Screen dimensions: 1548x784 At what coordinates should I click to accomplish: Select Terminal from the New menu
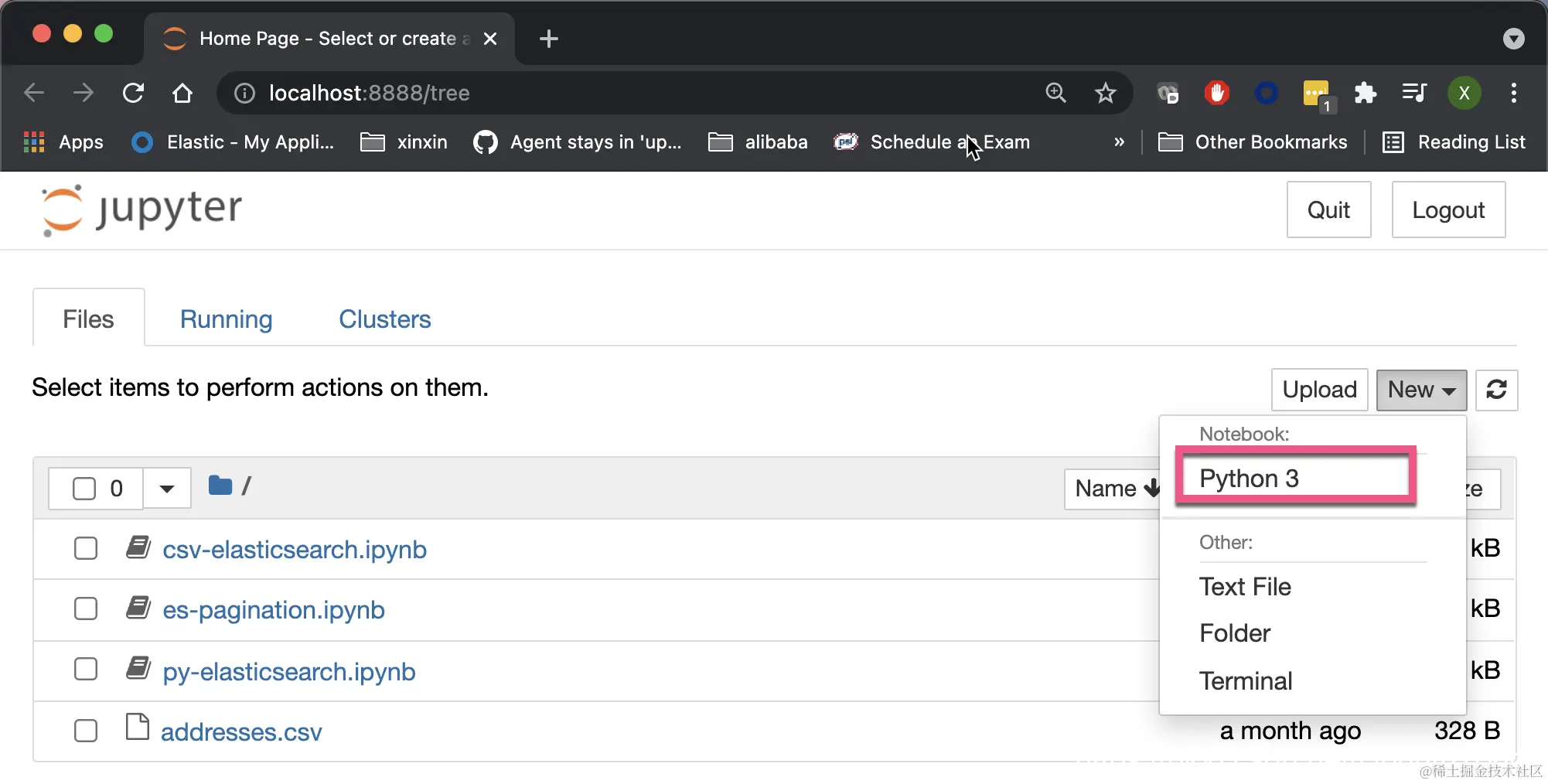pyautogui.click(x=1245, y=681)
